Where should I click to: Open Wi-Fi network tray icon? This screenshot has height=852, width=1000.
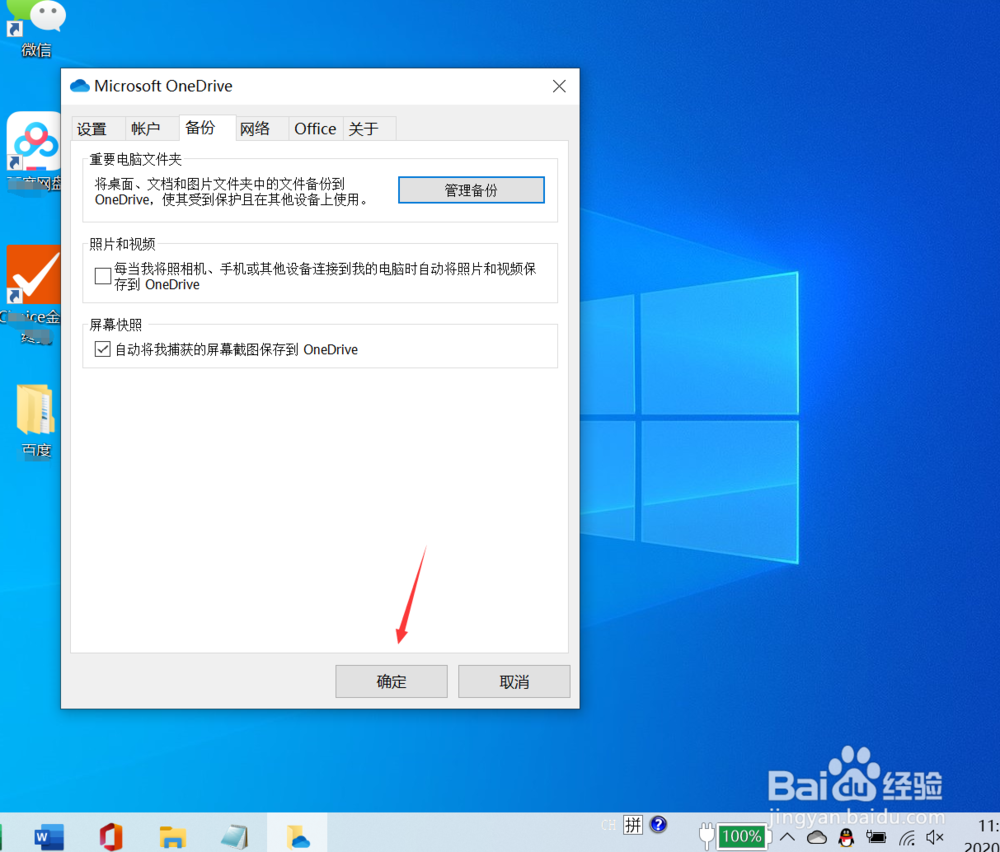pos(906,837)
